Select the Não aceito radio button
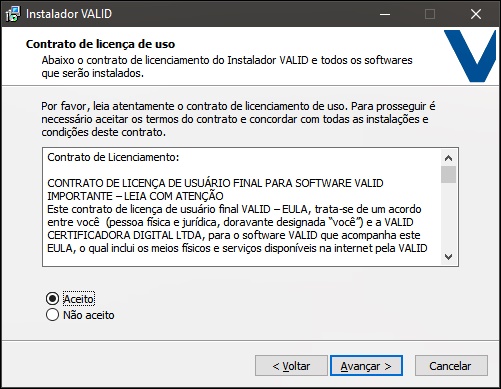501x389 pixels. tap(52, 315)
